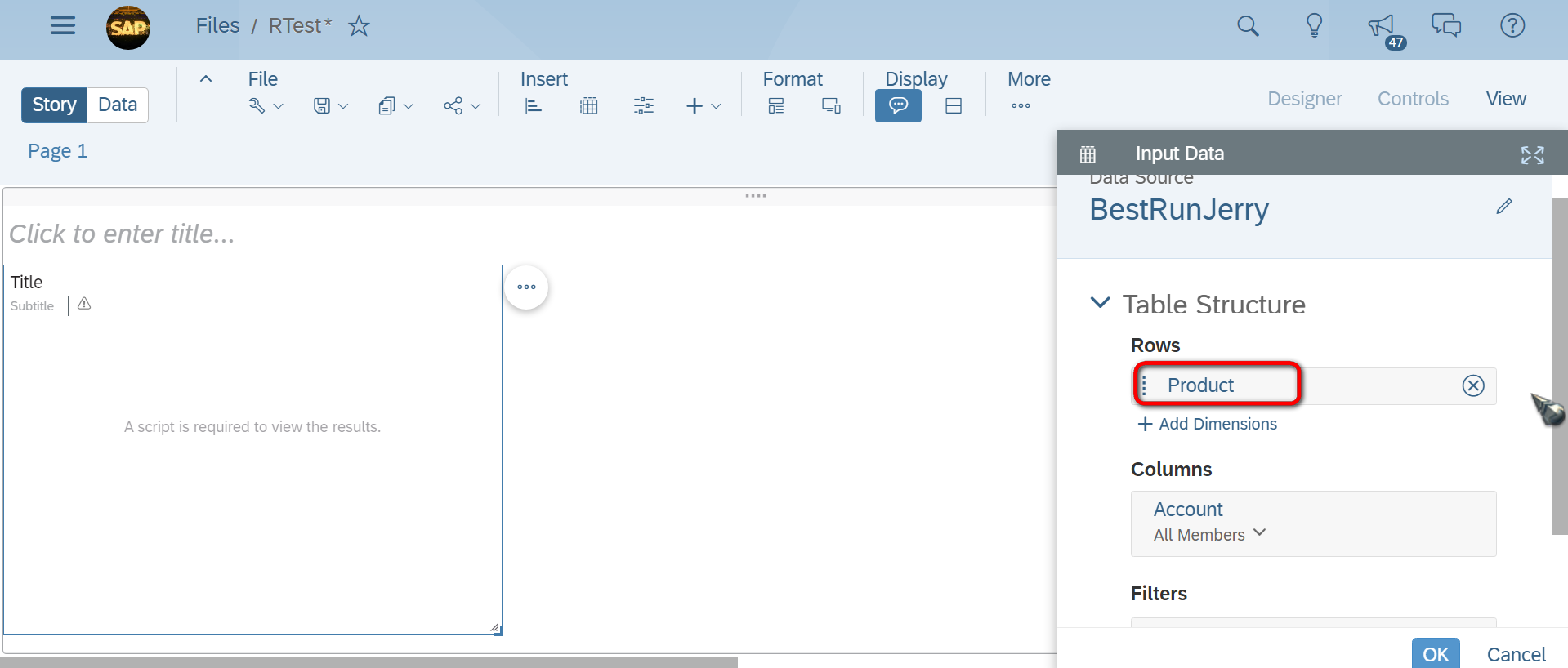The image size is (1568, 668).
Task: Open the All Members dropdown under Account
Action: tap(1209, 534)
